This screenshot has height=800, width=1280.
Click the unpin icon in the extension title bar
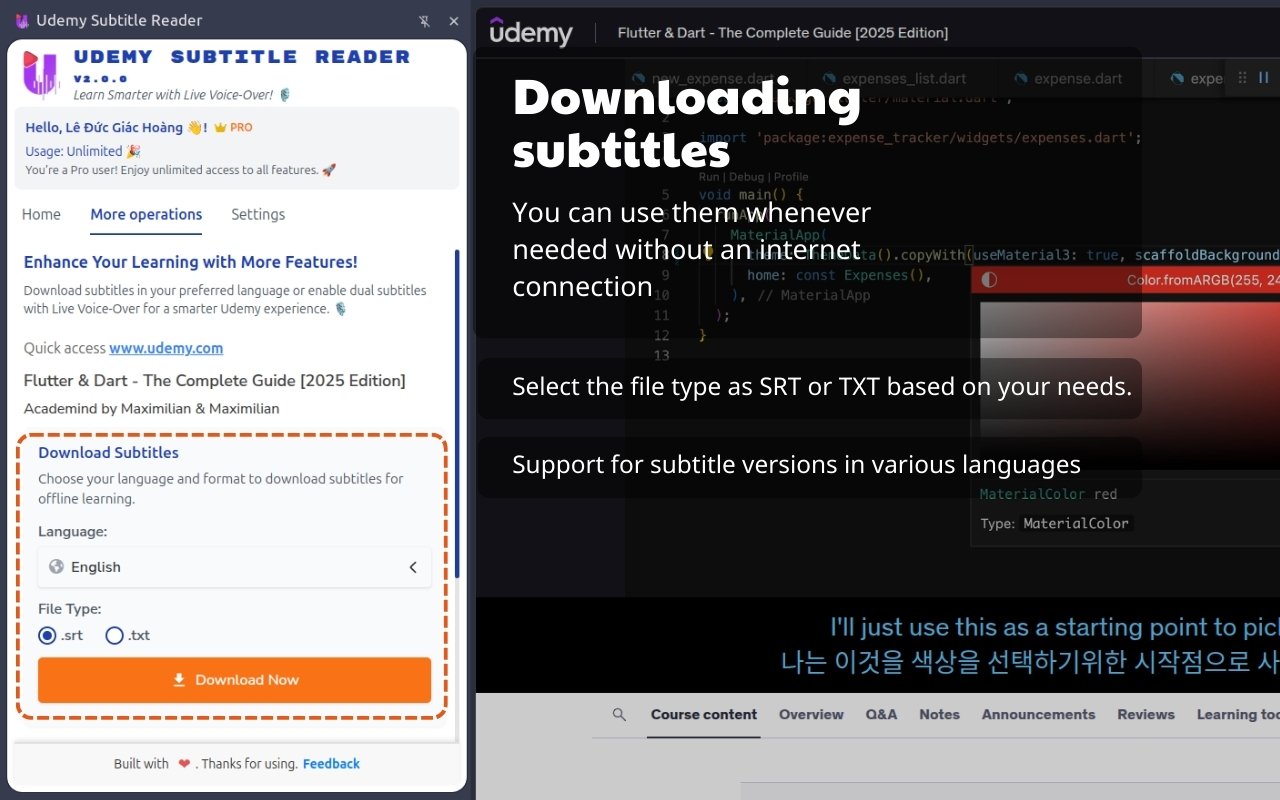click(x=424, y=21)
